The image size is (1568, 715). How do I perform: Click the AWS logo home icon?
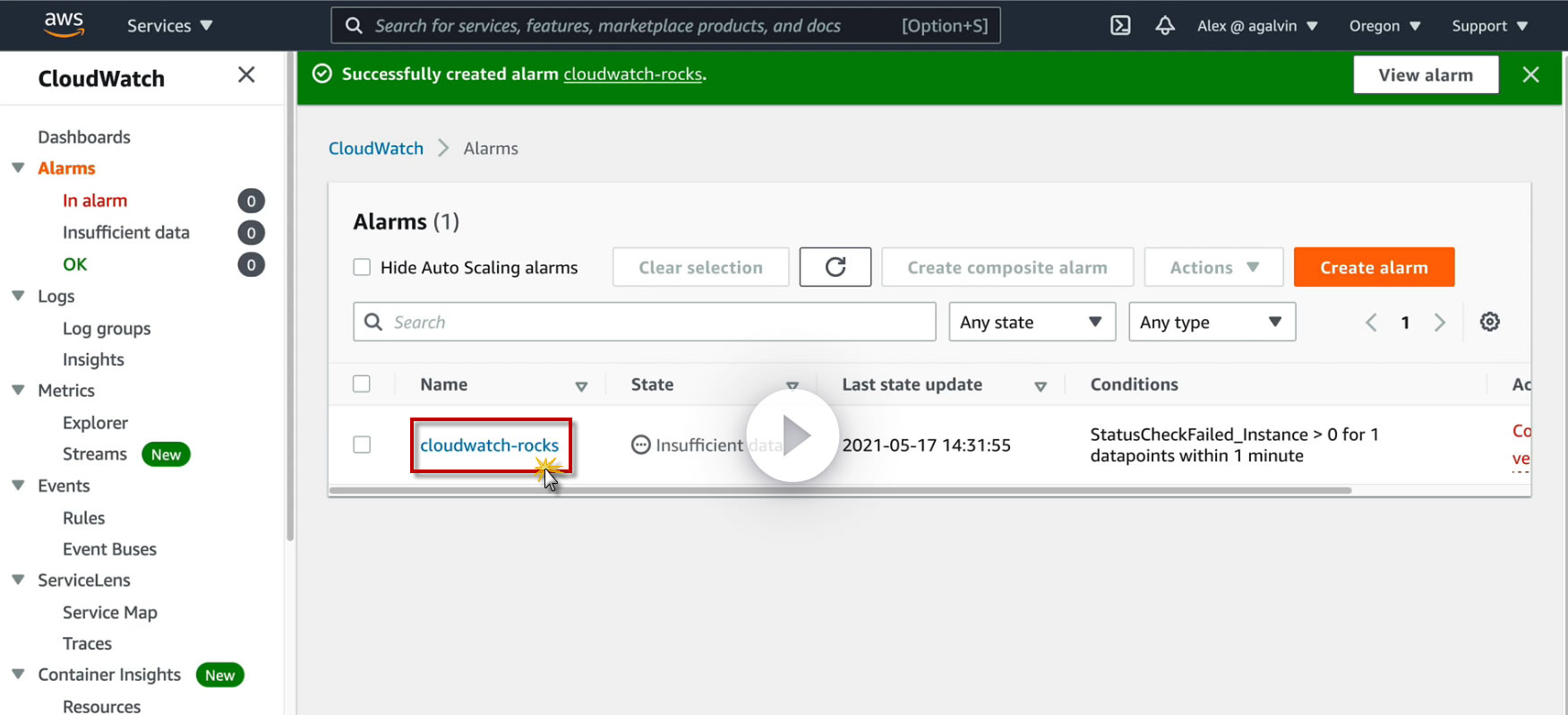64,24
